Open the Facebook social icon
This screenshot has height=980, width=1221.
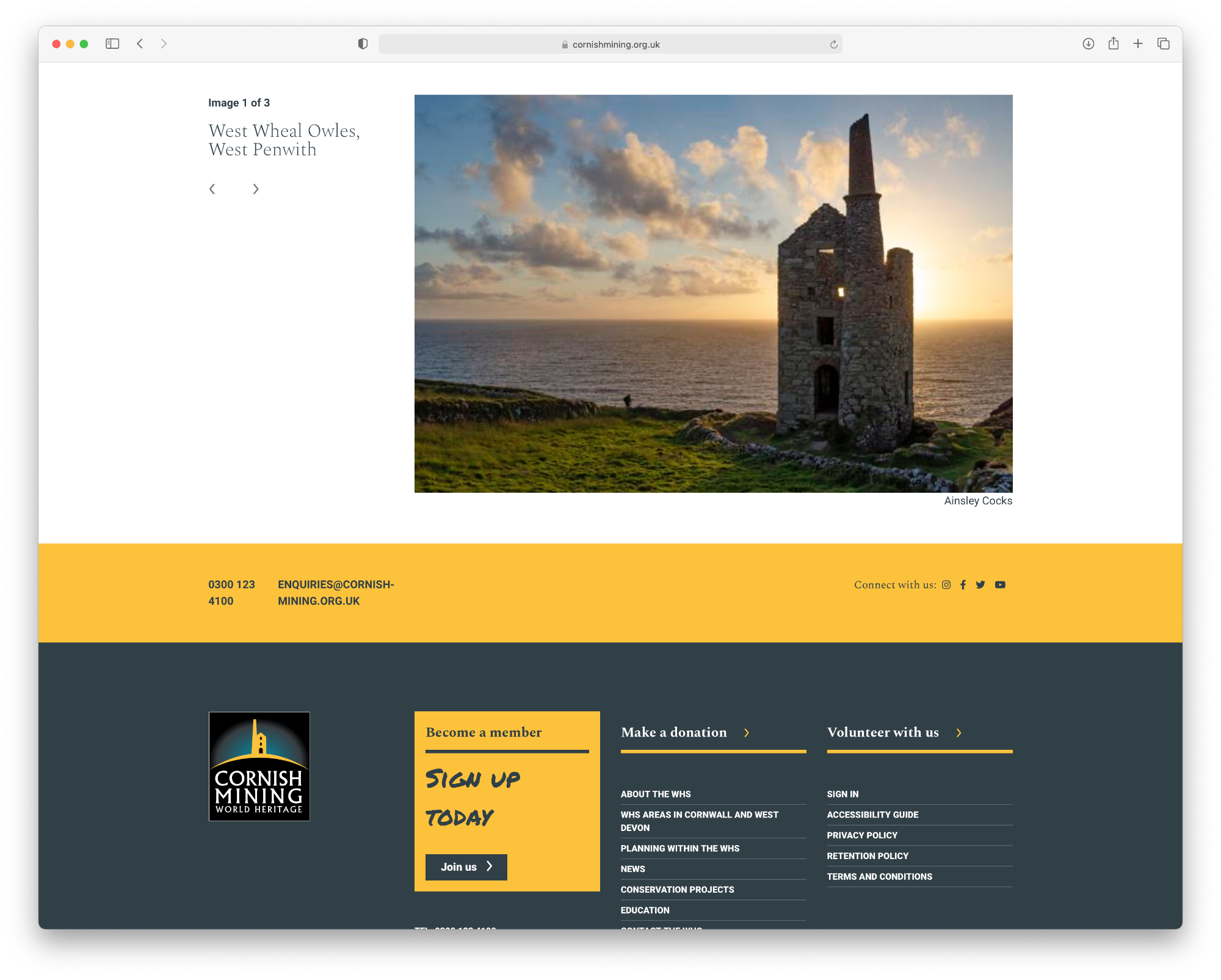pyautogui.click(x=963, y=584)
